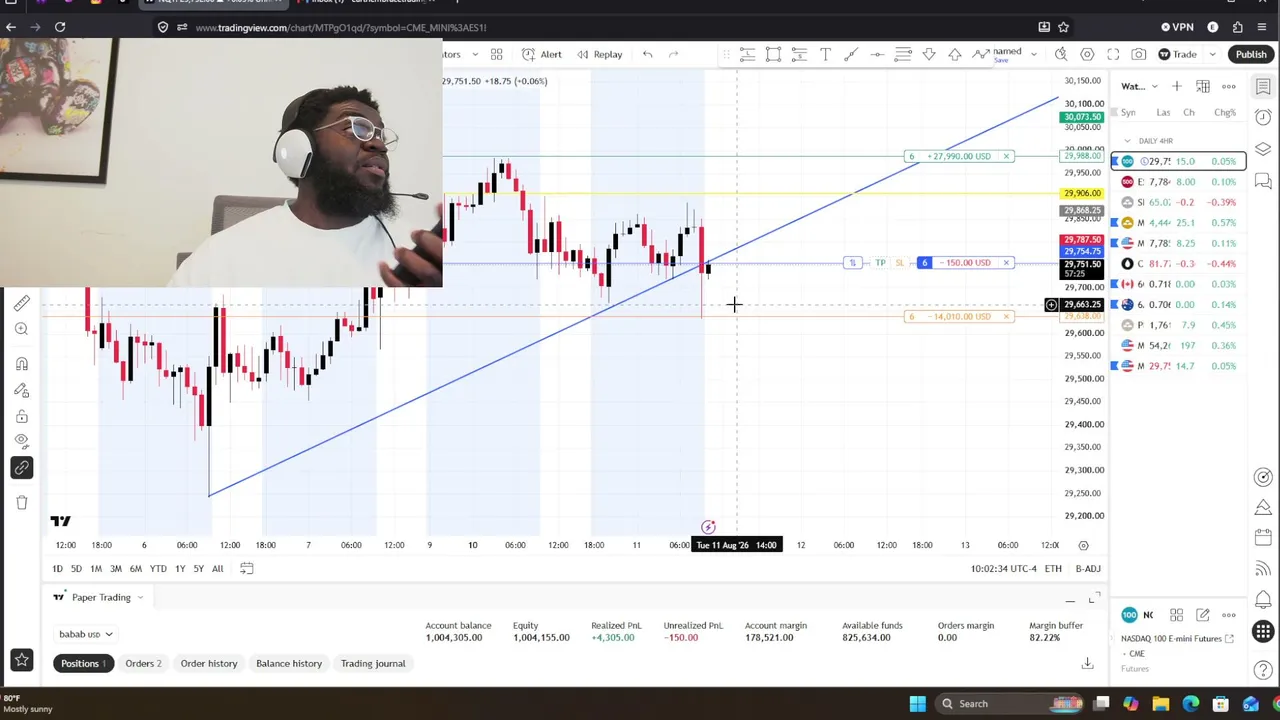1280x720 pixels.
Task: Remove drawings with trash icon
Action: pyautogui.click(x=21, y=502)
